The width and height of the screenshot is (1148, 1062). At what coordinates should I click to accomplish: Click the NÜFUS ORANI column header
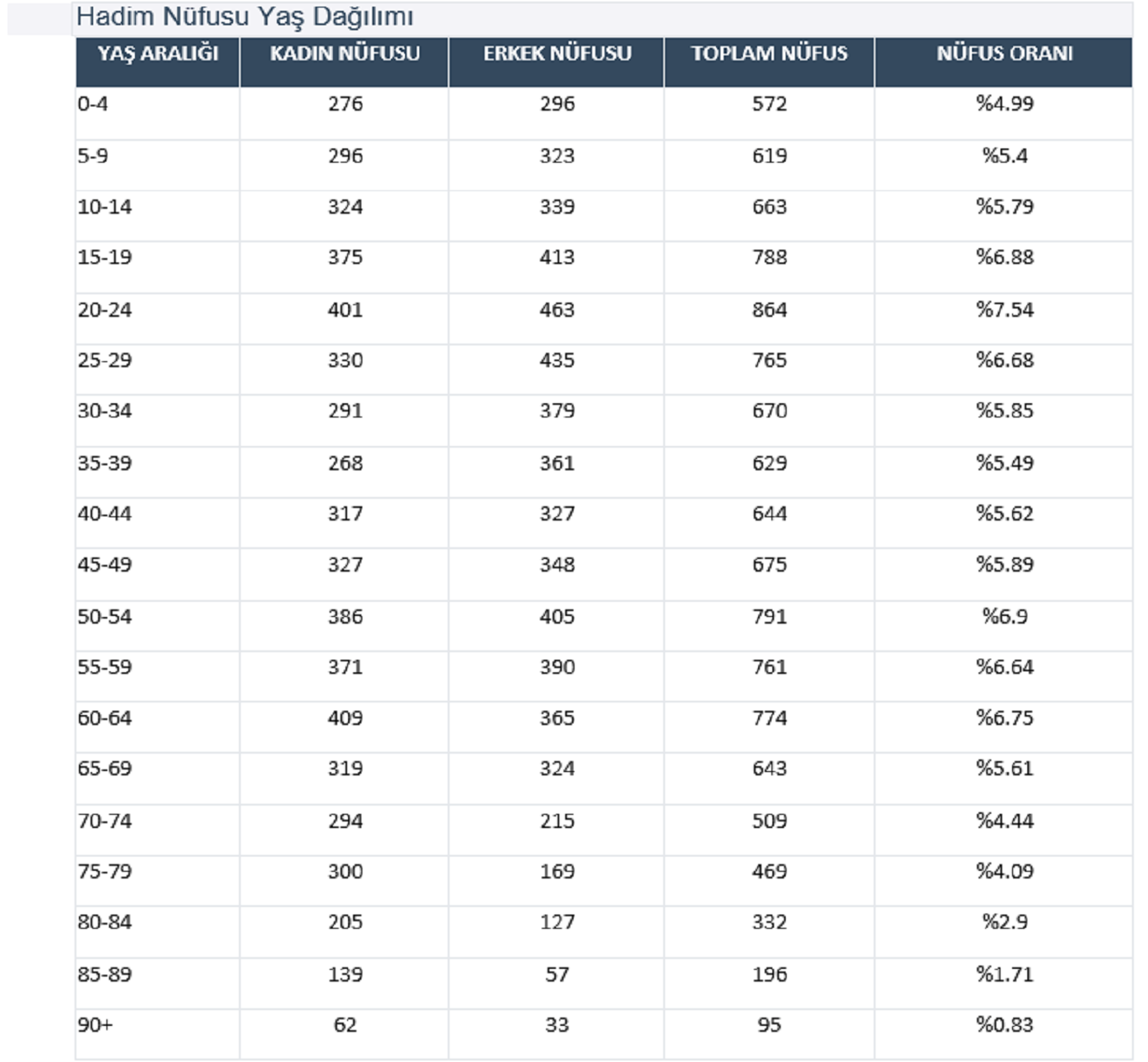pyautogui.click(x=1005, y=54)
